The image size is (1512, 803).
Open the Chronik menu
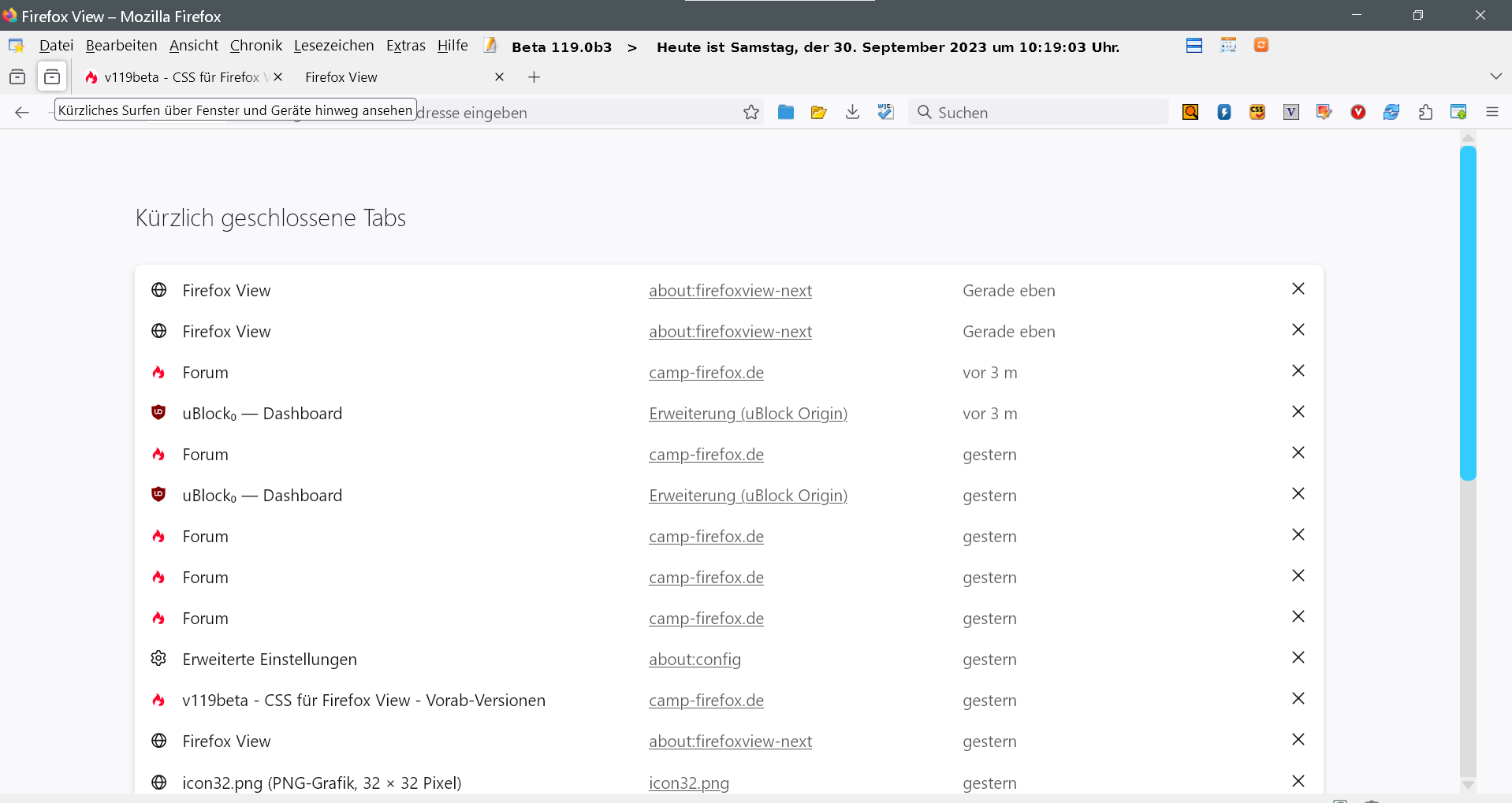coord(256,46)
